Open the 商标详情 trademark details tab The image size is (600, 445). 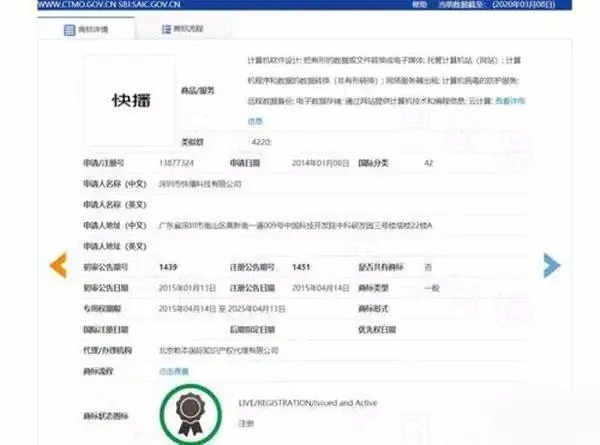point(86,29)
